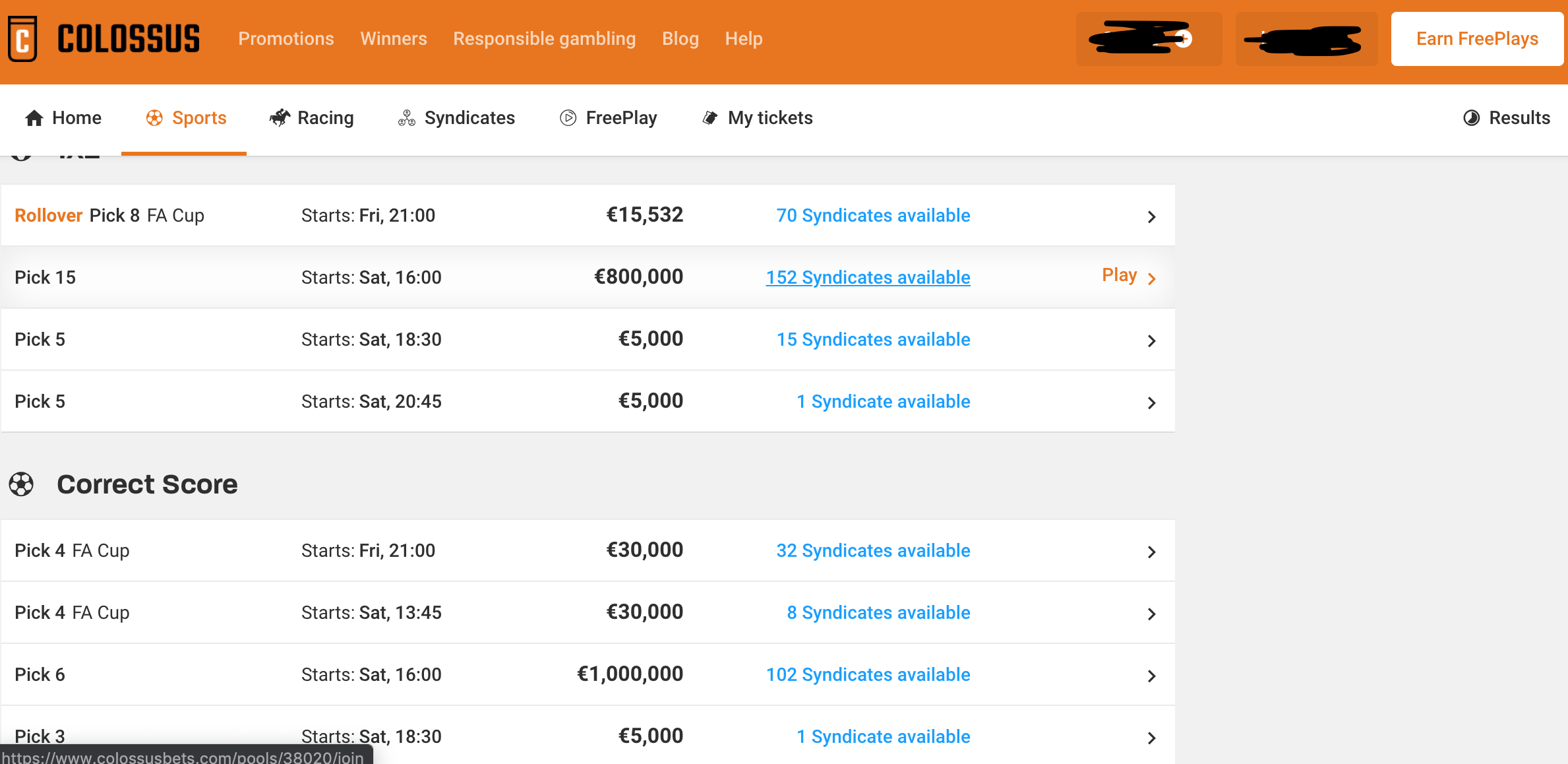Image resolution: width=1568 pixels, height=764 pixels.
Task: Click the second redacted account button in header
Action: (1306, 39)
